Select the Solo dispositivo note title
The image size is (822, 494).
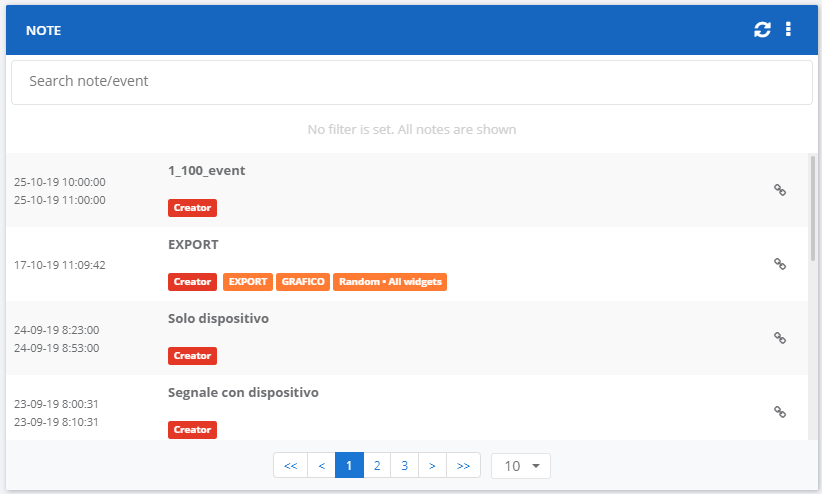point(218,318)
